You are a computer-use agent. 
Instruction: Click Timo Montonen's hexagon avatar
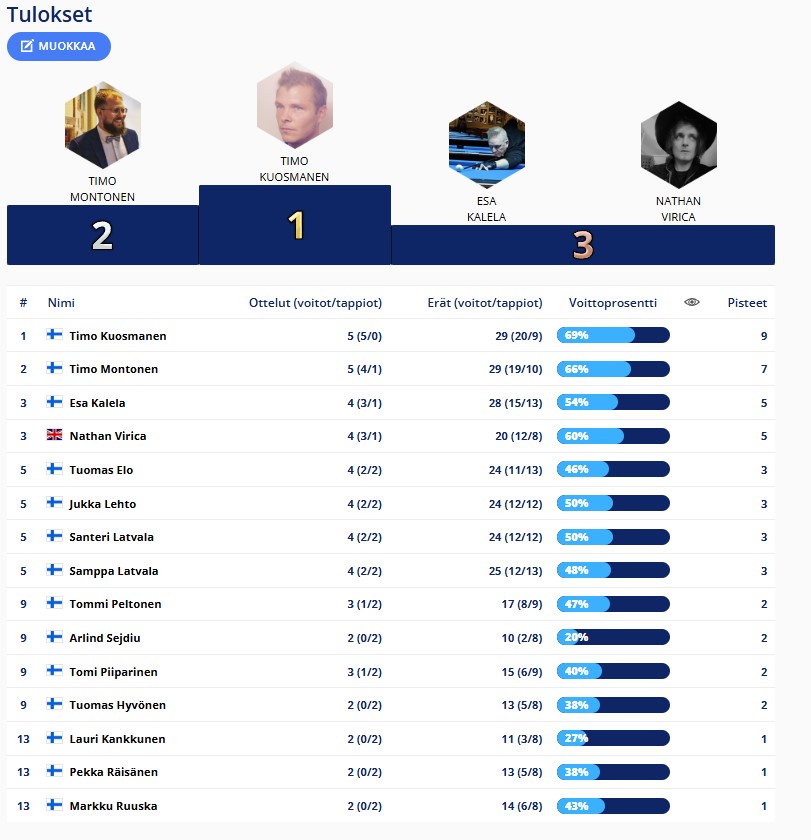pyautogui.click(x=102, y=125)
